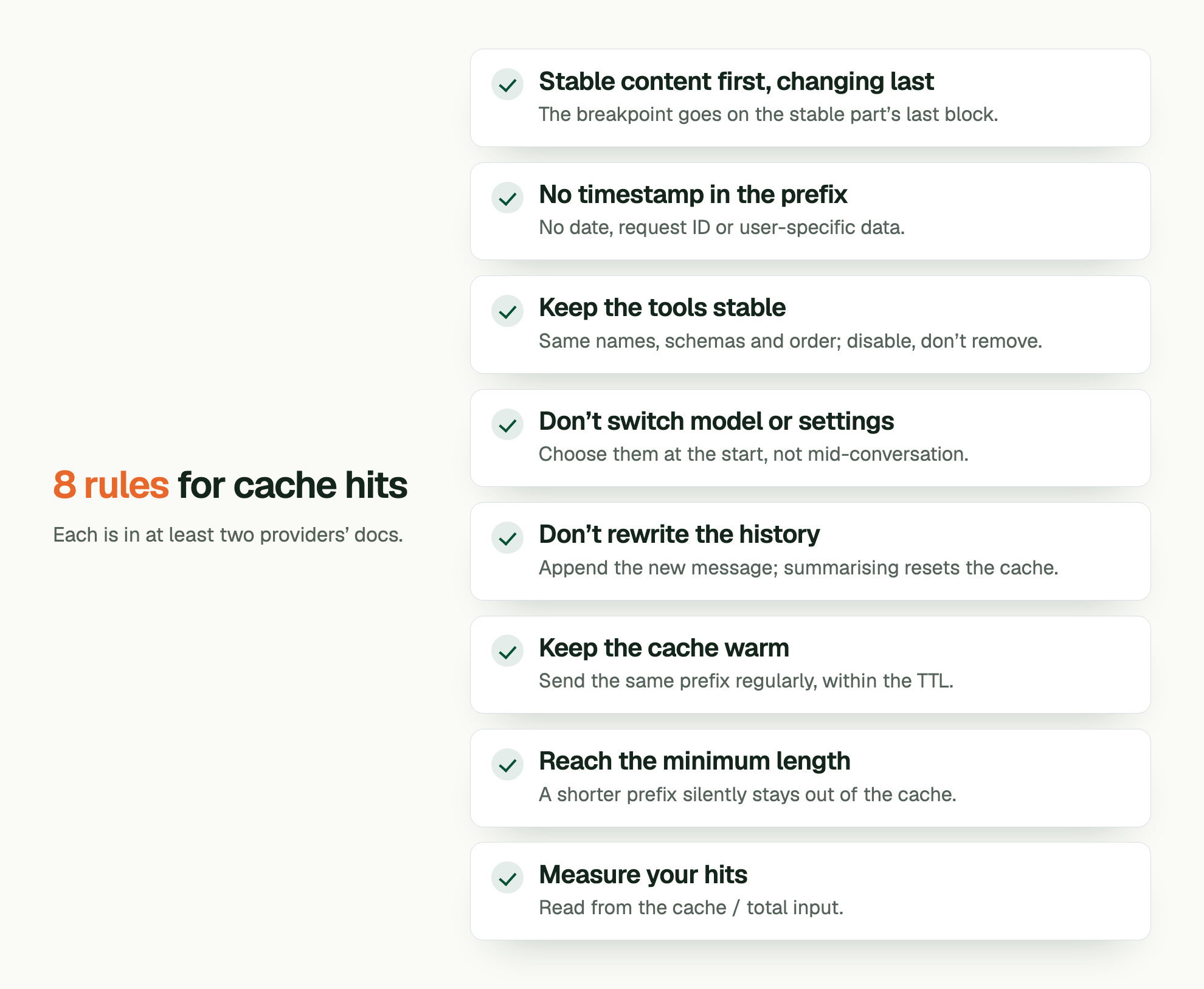Click subtitle 'Each is in at least two providers' docs.'
The height and width of the screenshot is (989, 1204).
tap(228, 535)
